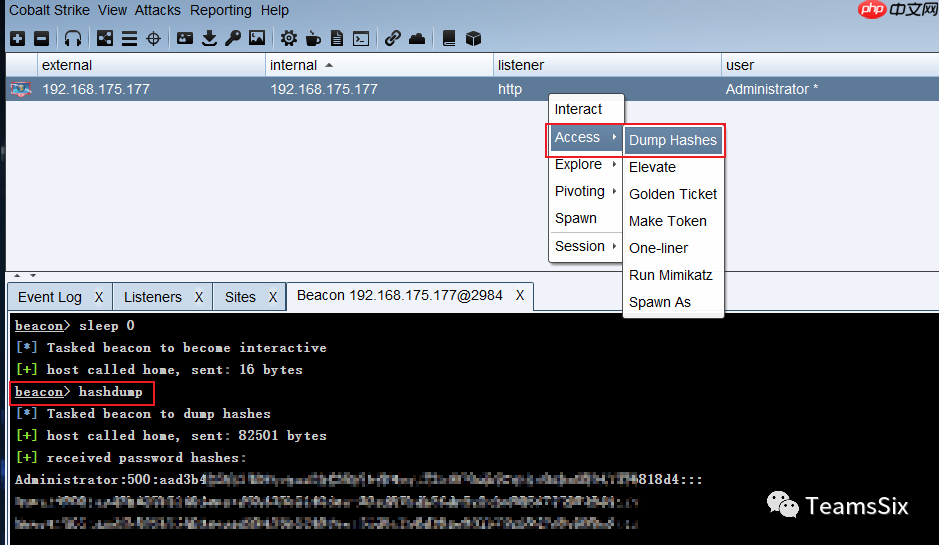Click the cloud manage sites icon
Screen dimensions: 939x545
(417, 39)
